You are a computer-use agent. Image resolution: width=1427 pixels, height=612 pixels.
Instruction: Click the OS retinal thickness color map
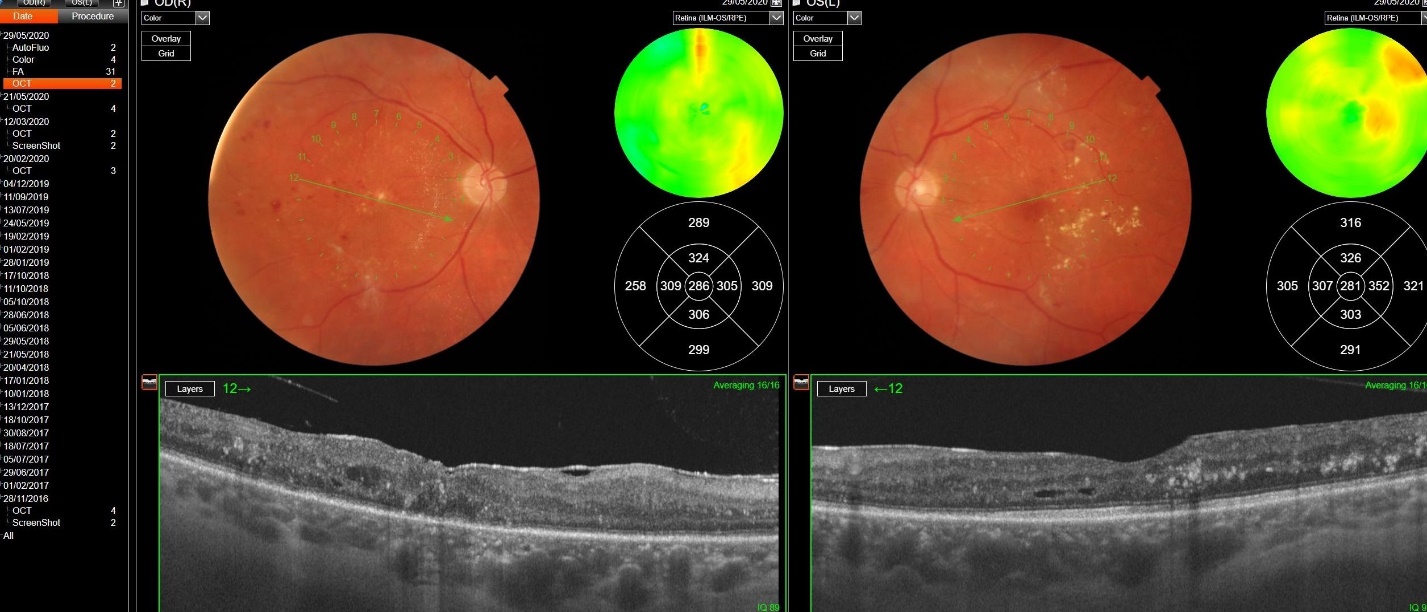click(1347, 113)
